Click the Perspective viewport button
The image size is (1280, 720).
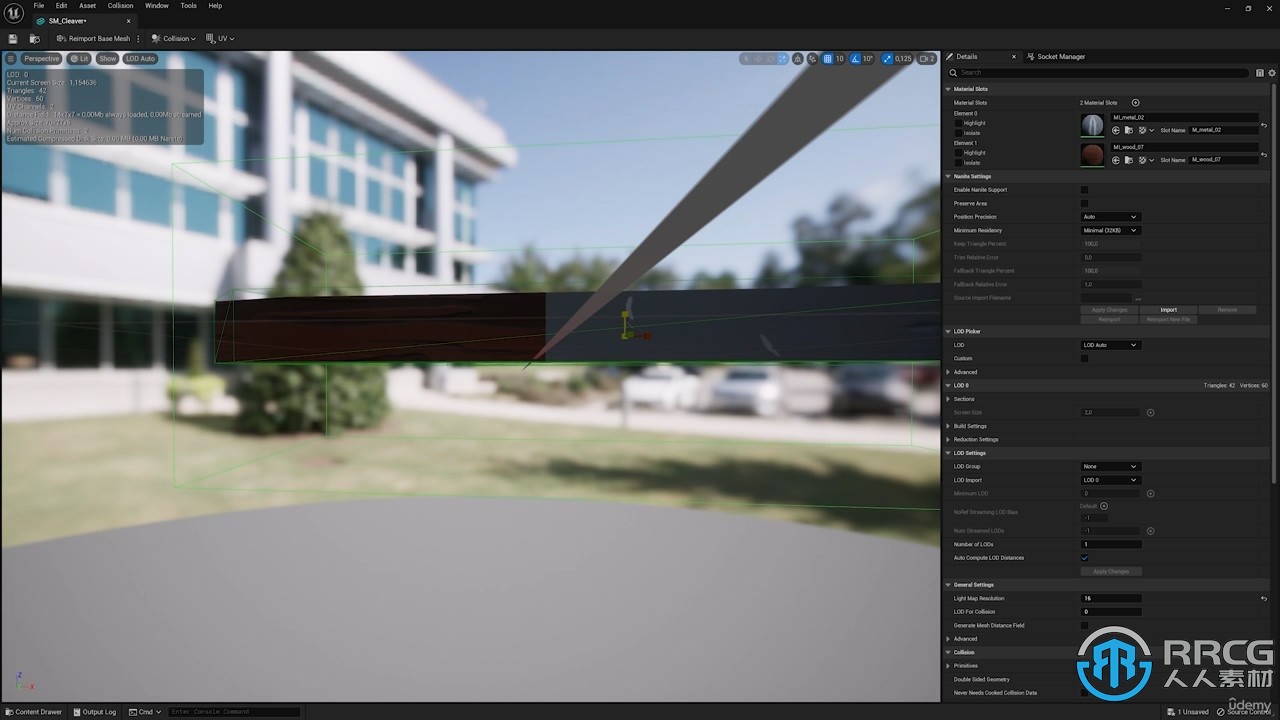point(42,59)
